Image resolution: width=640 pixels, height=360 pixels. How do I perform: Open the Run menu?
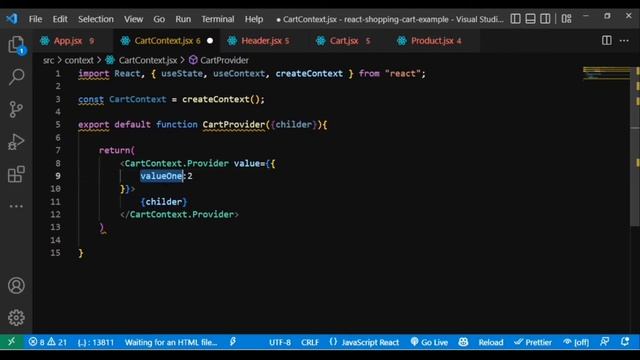pos(183,19)
